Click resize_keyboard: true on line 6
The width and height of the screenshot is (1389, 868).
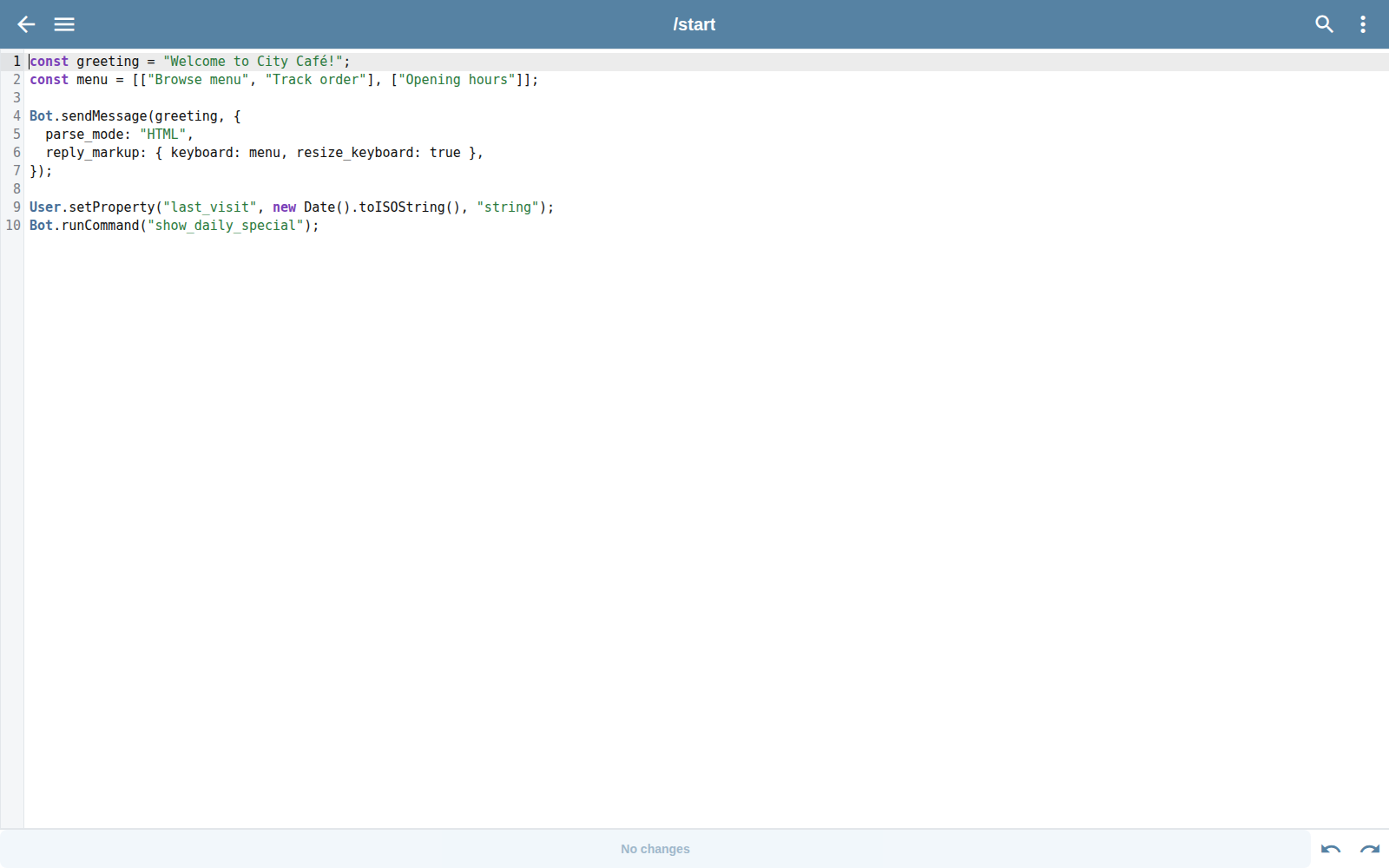coord(379,153)
